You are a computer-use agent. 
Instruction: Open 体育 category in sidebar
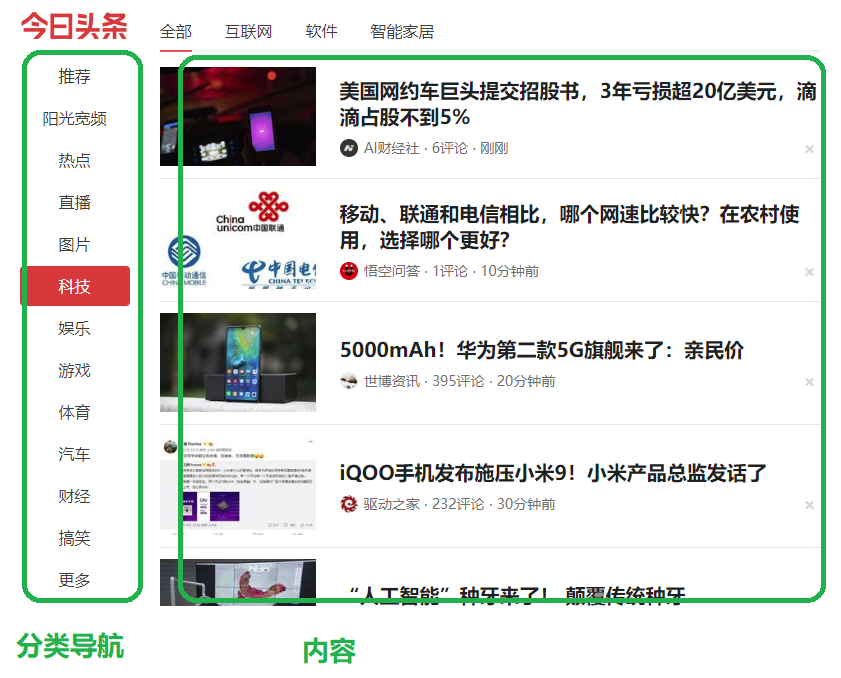(x=75, y=412)
